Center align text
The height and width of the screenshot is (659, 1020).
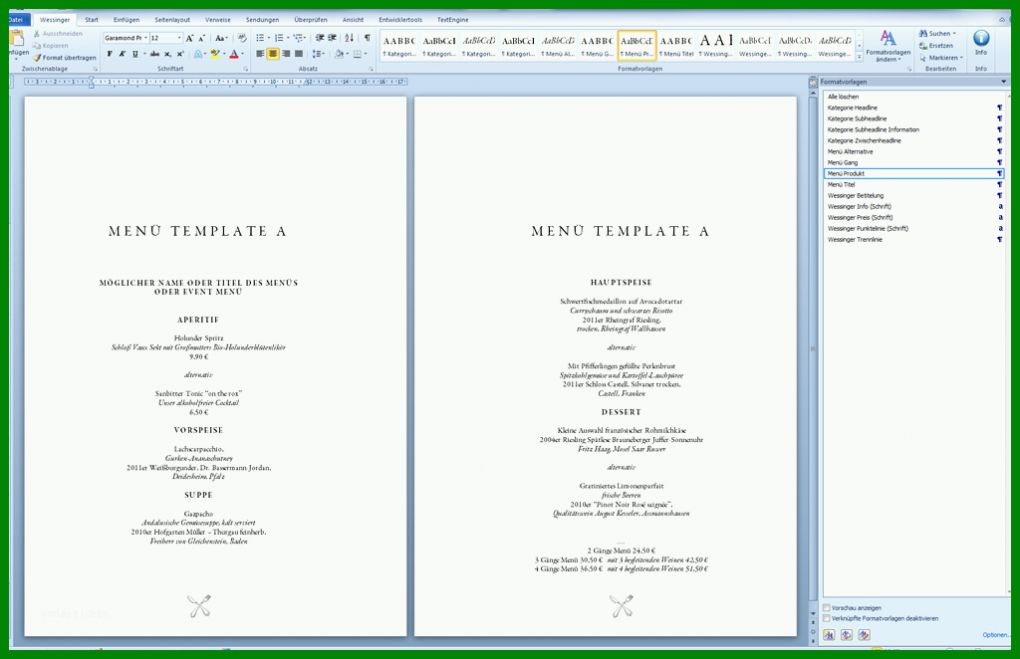point(273,54)
